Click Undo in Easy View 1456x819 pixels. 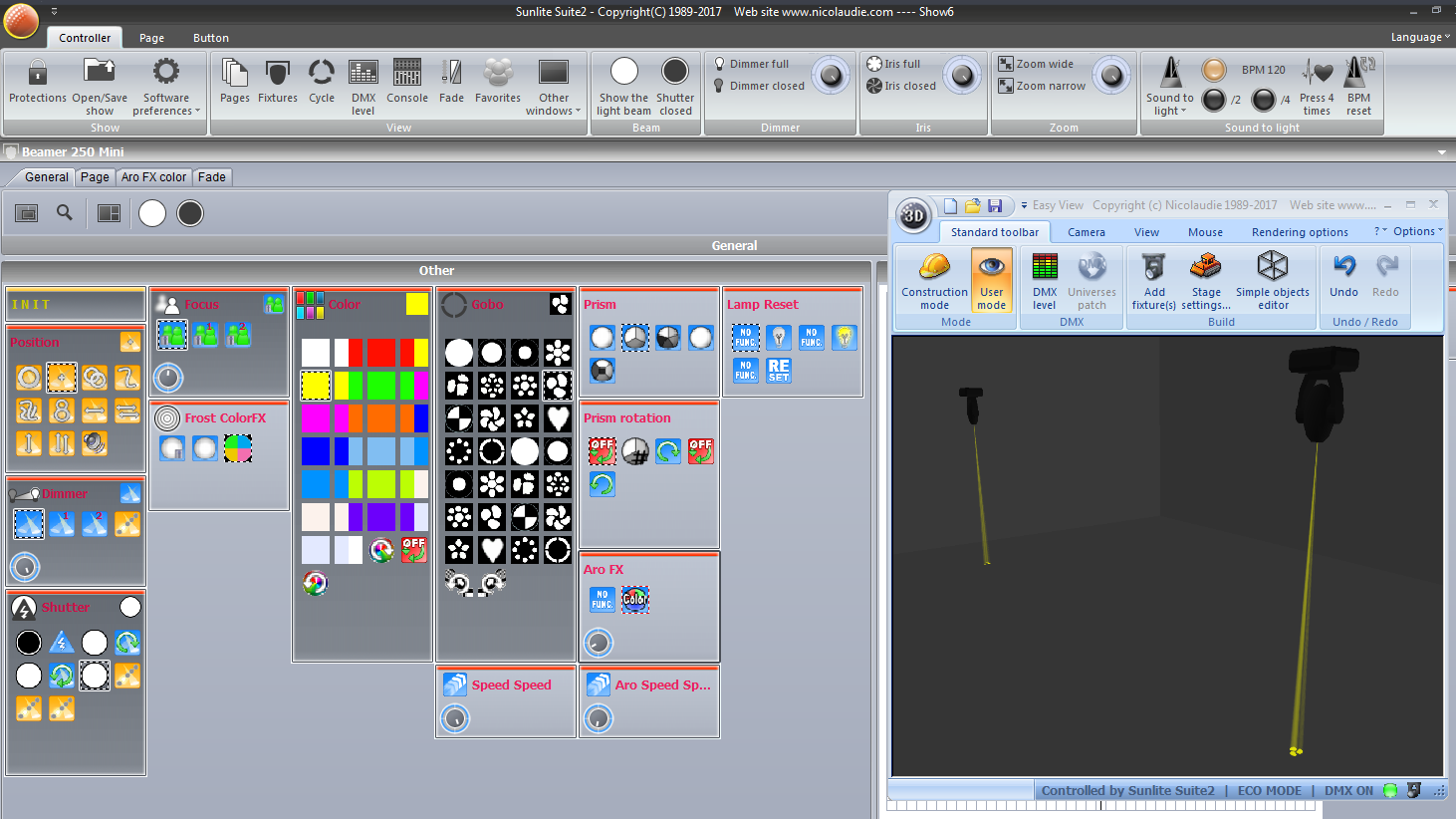[x=1344, y=274]
